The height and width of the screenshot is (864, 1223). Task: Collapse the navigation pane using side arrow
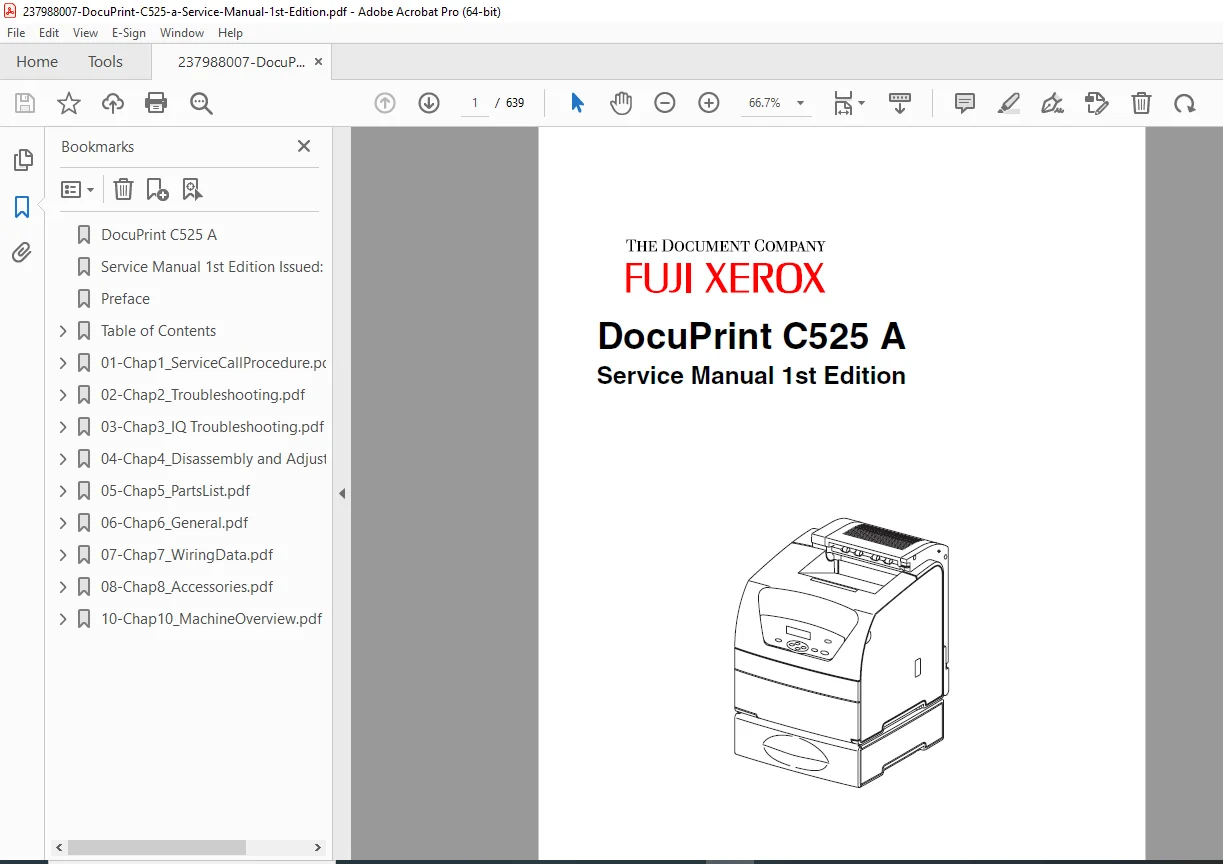[342, 493]
